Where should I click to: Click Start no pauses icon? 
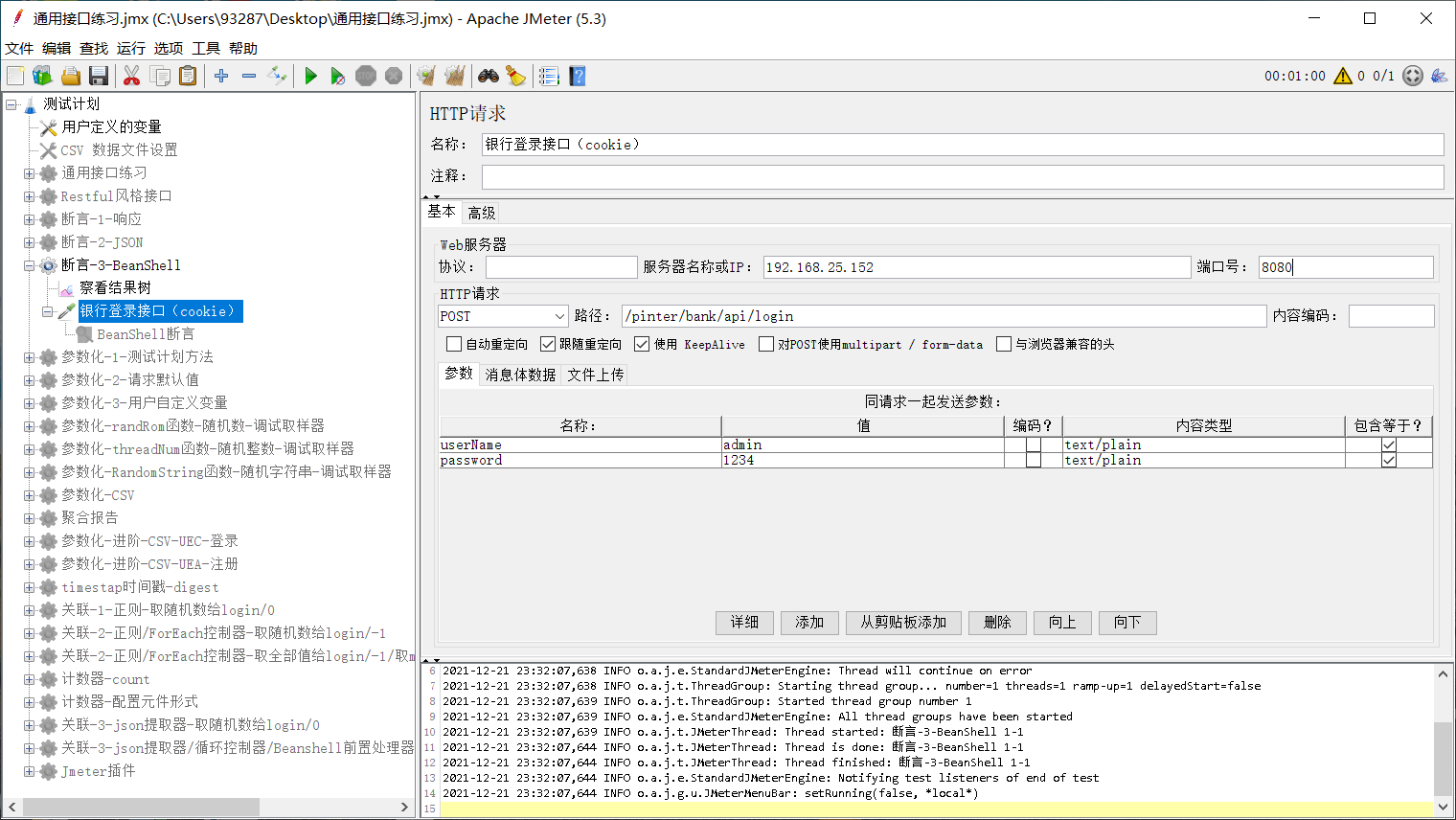(337, 76)
